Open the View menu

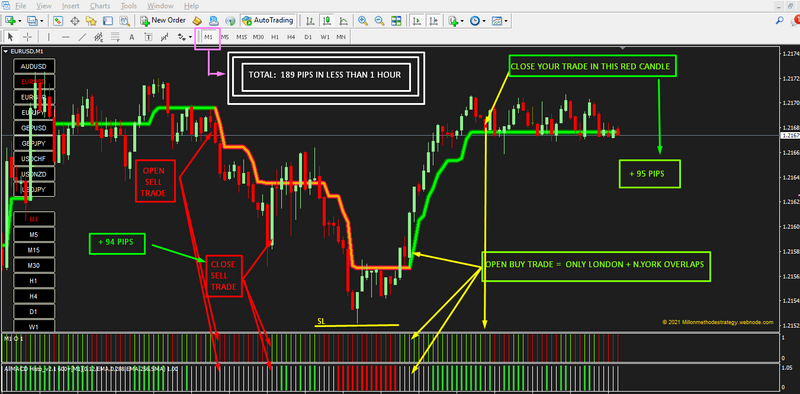44,6
